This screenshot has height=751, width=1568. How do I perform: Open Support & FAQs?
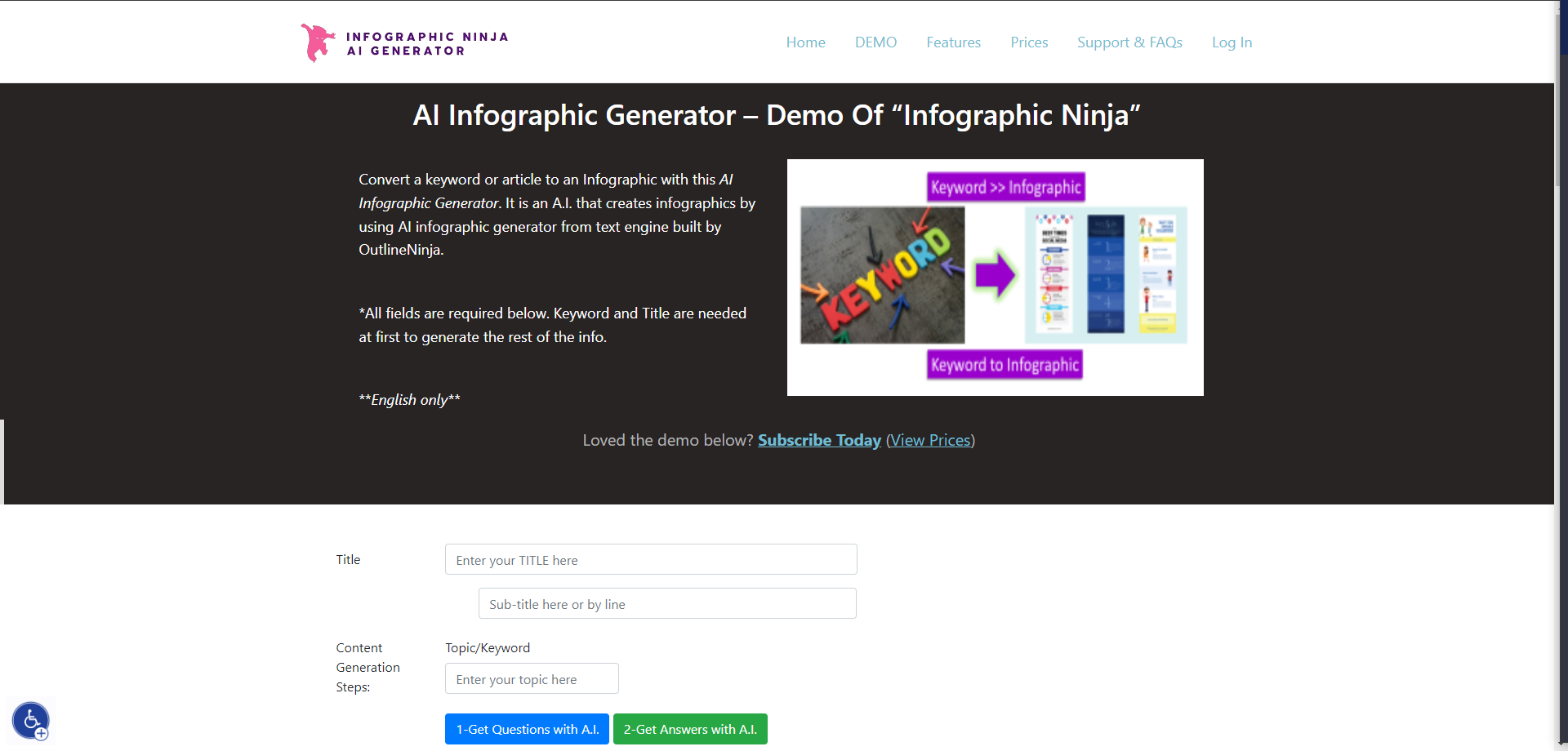pyautogui.click(x=1129, y=42)
